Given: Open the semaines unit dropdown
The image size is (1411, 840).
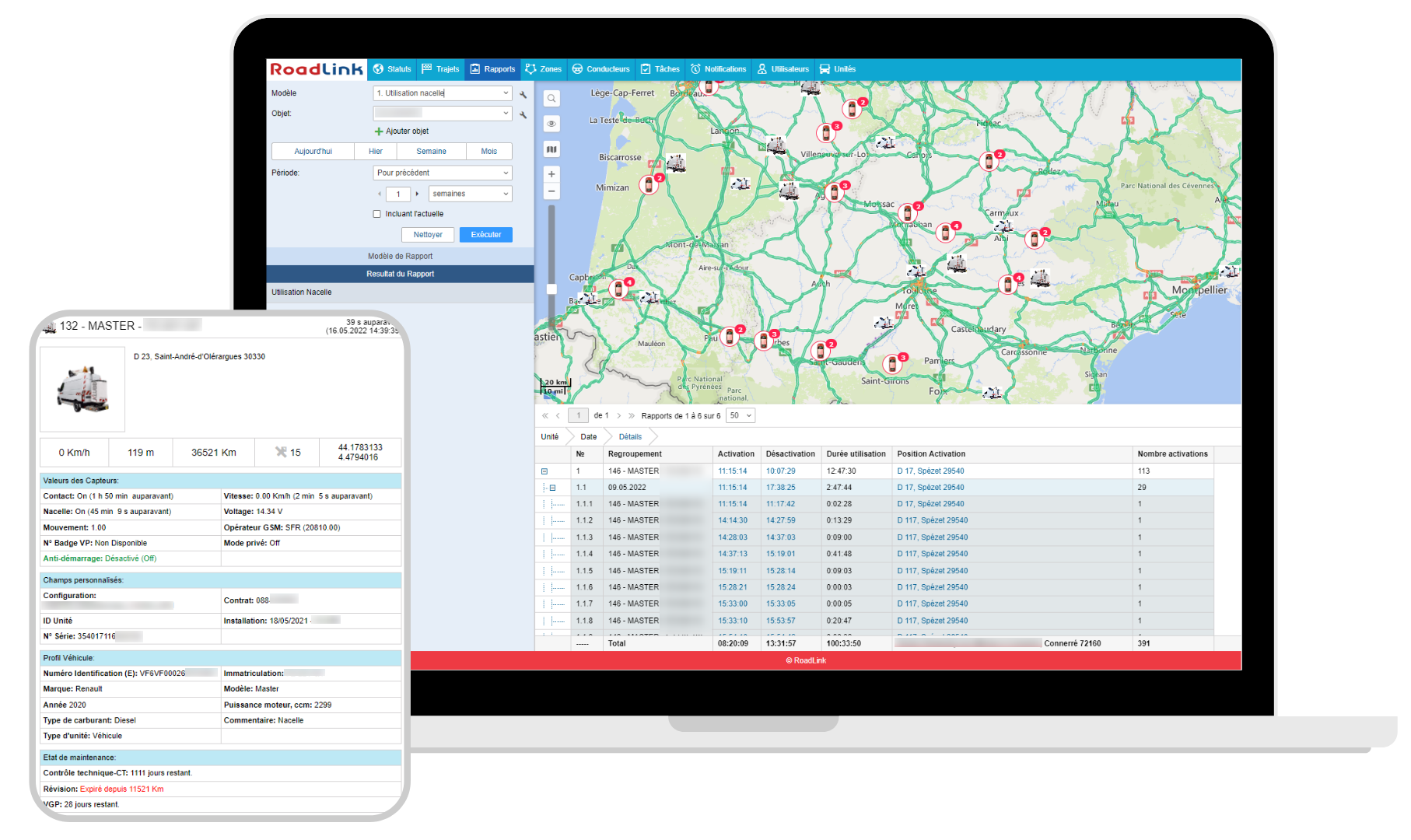Looking at the screenshot, I should pos(471,194).
